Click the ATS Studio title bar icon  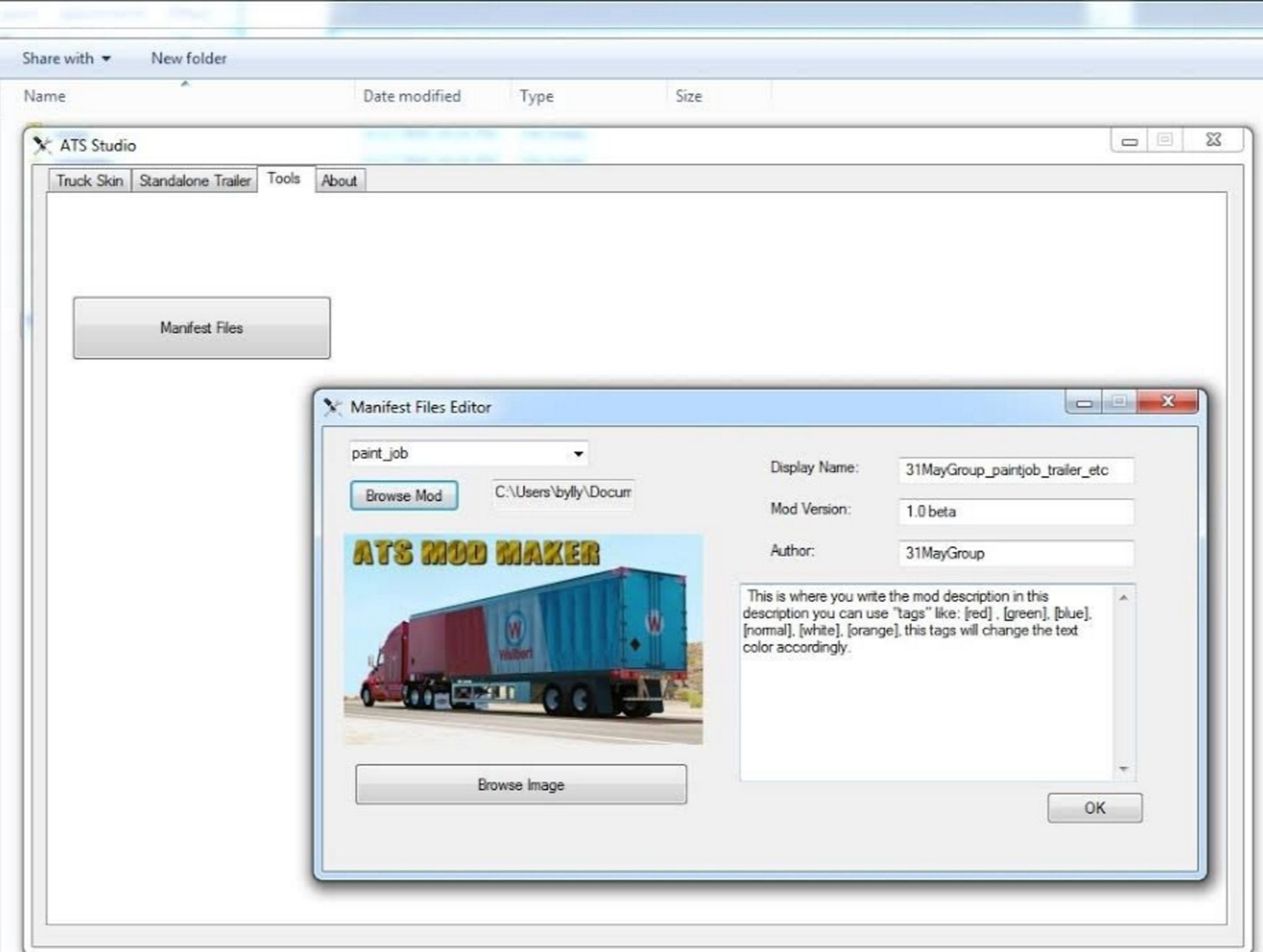42,145
